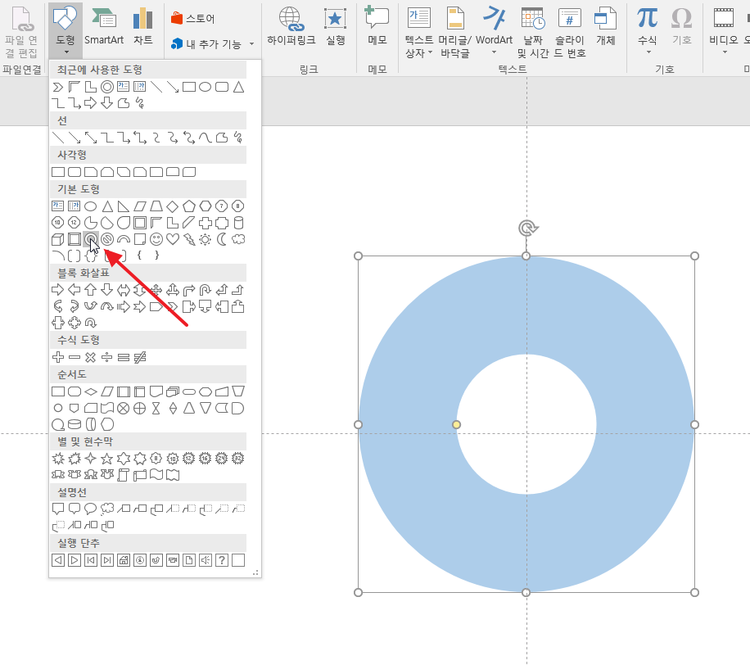Select the Home action button

click(x=123, y=560)
